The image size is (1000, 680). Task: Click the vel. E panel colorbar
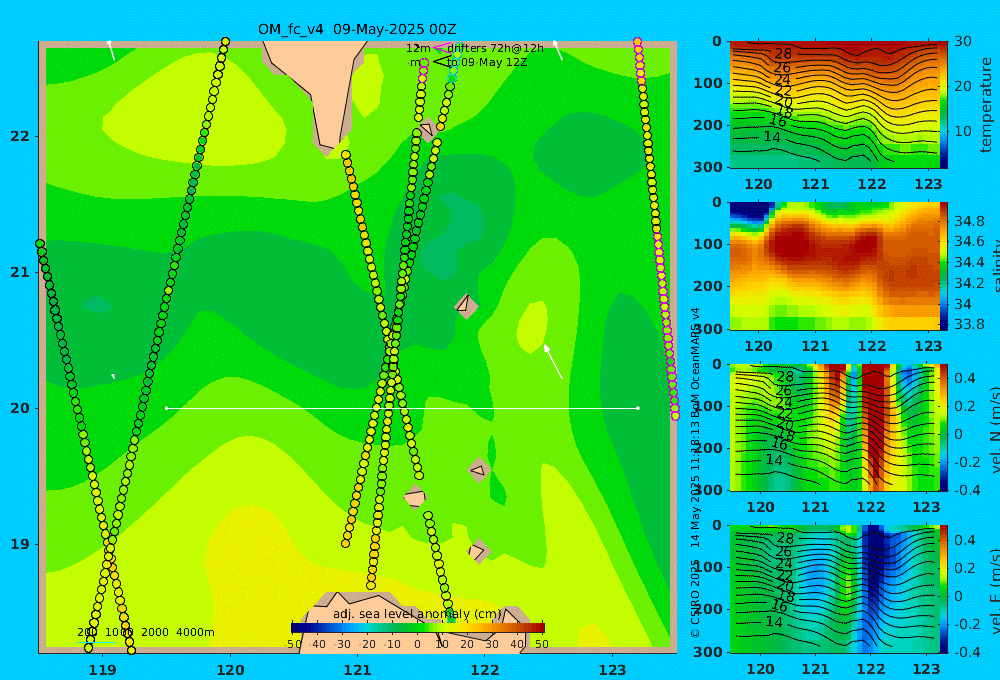(x=944, y=589)
